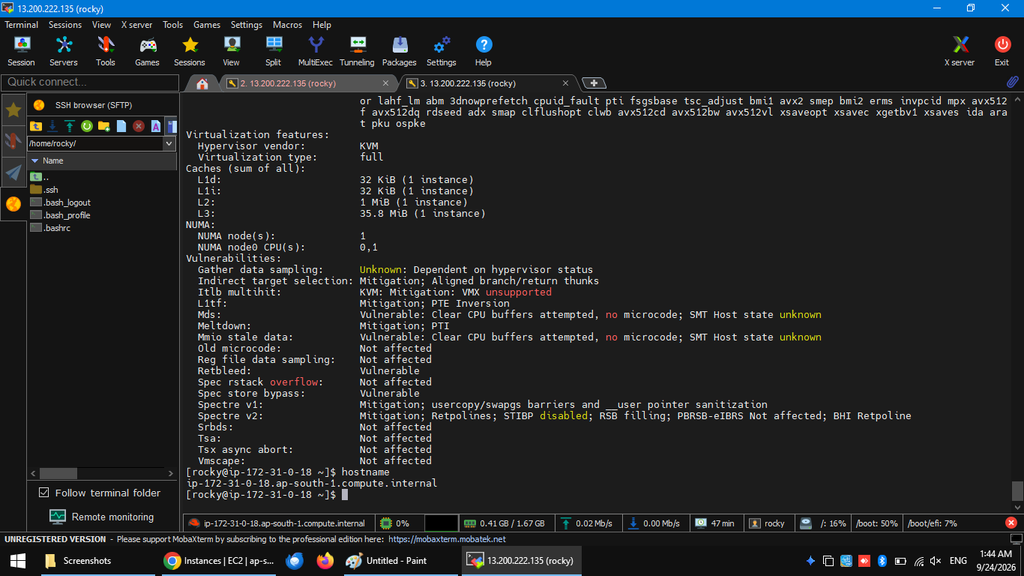Open the mobaxterm.mobatek.net link
1024x576 pixels.
447,539
